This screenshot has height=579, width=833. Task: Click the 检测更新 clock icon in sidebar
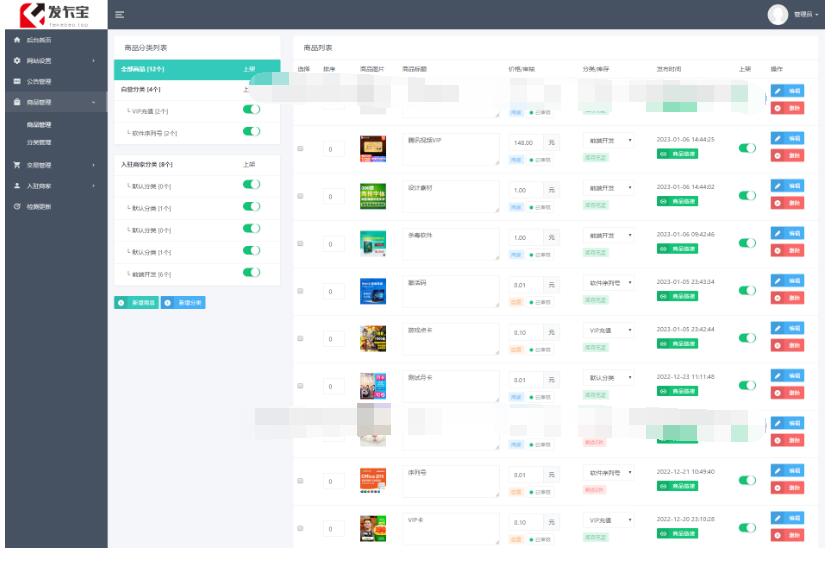coord(17,207)
